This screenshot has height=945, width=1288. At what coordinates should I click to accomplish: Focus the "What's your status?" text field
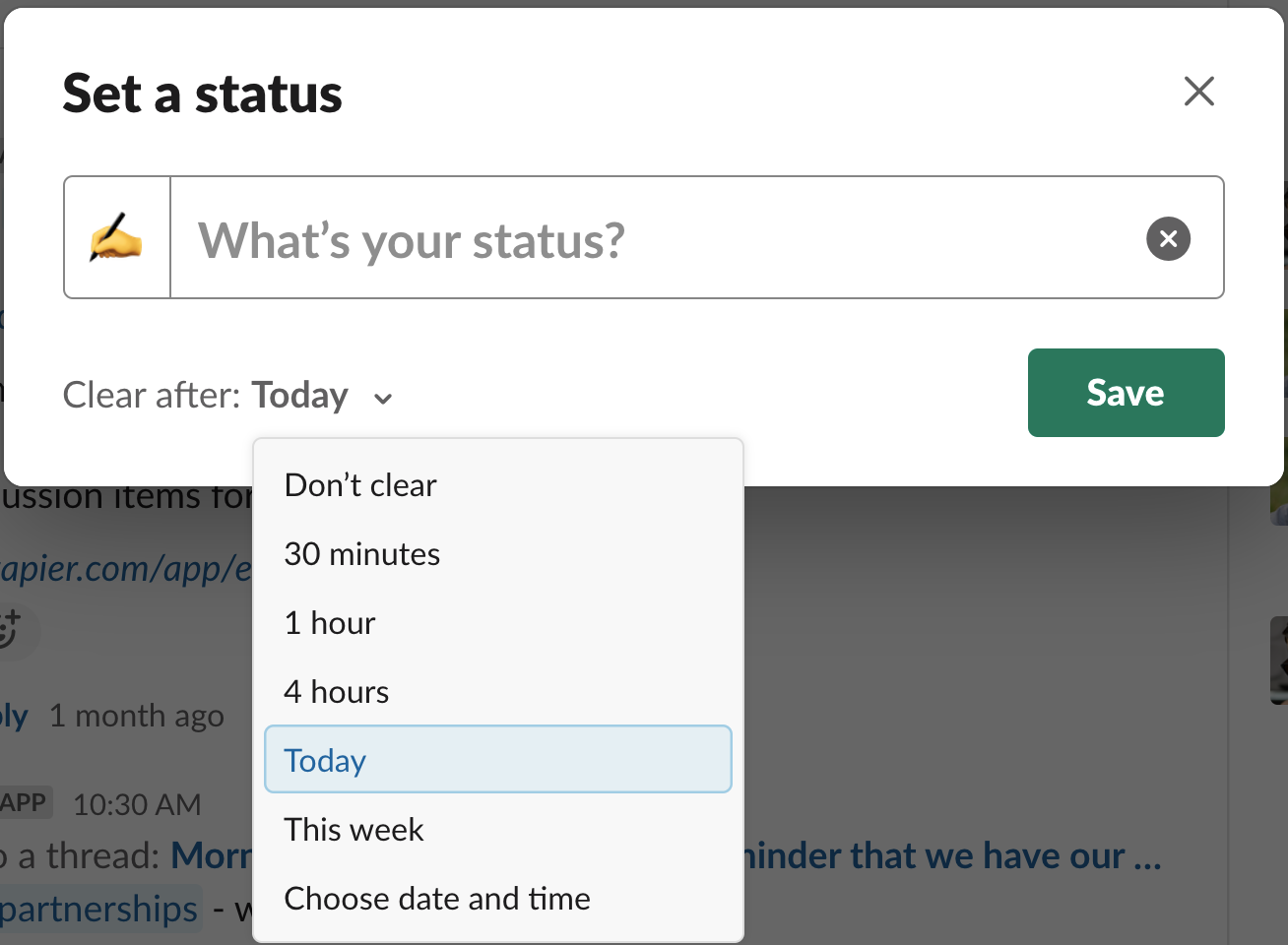(650, 238)
